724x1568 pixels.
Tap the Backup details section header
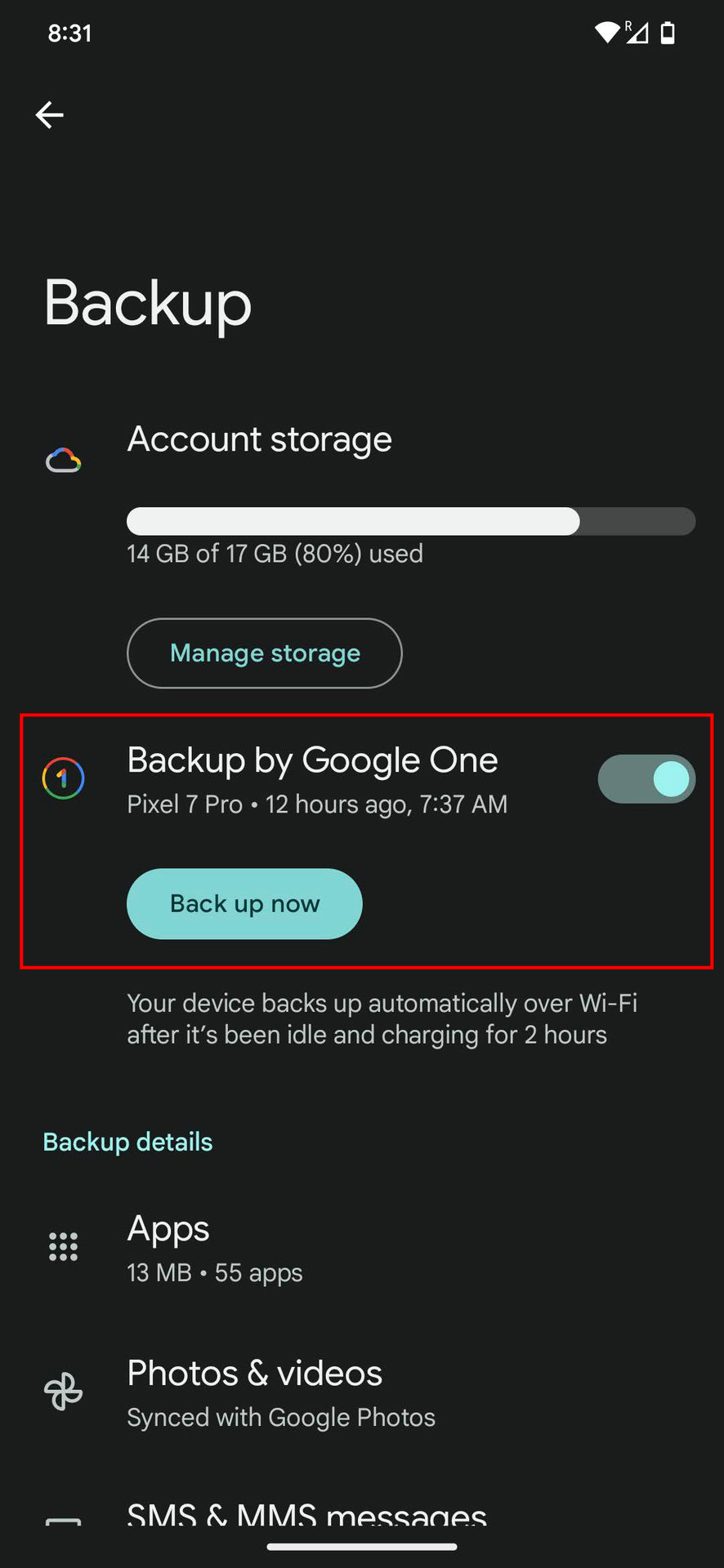[x=127, y=1142]
